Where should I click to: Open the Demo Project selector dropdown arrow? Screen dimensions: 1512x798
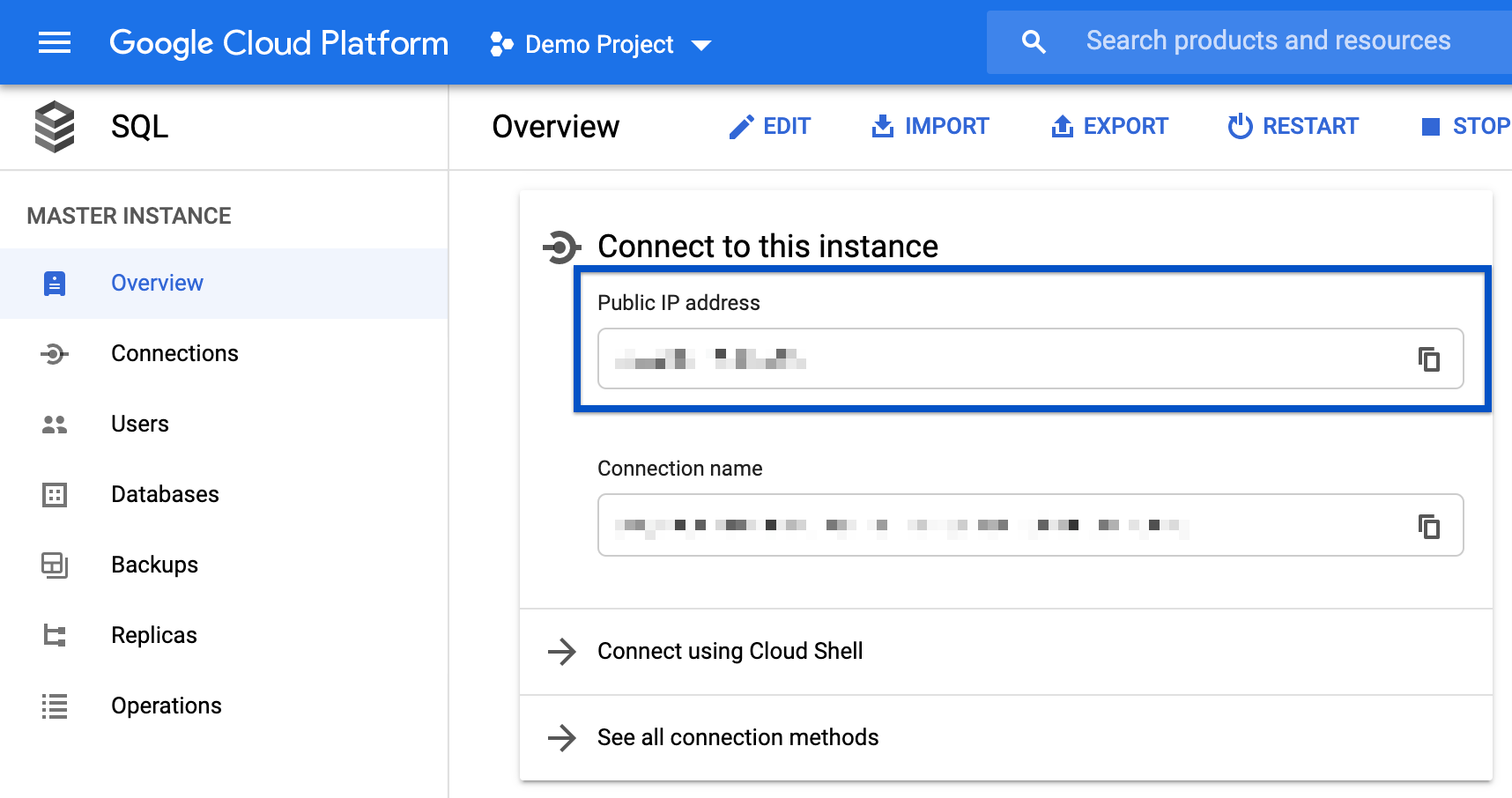click(701, 45)
